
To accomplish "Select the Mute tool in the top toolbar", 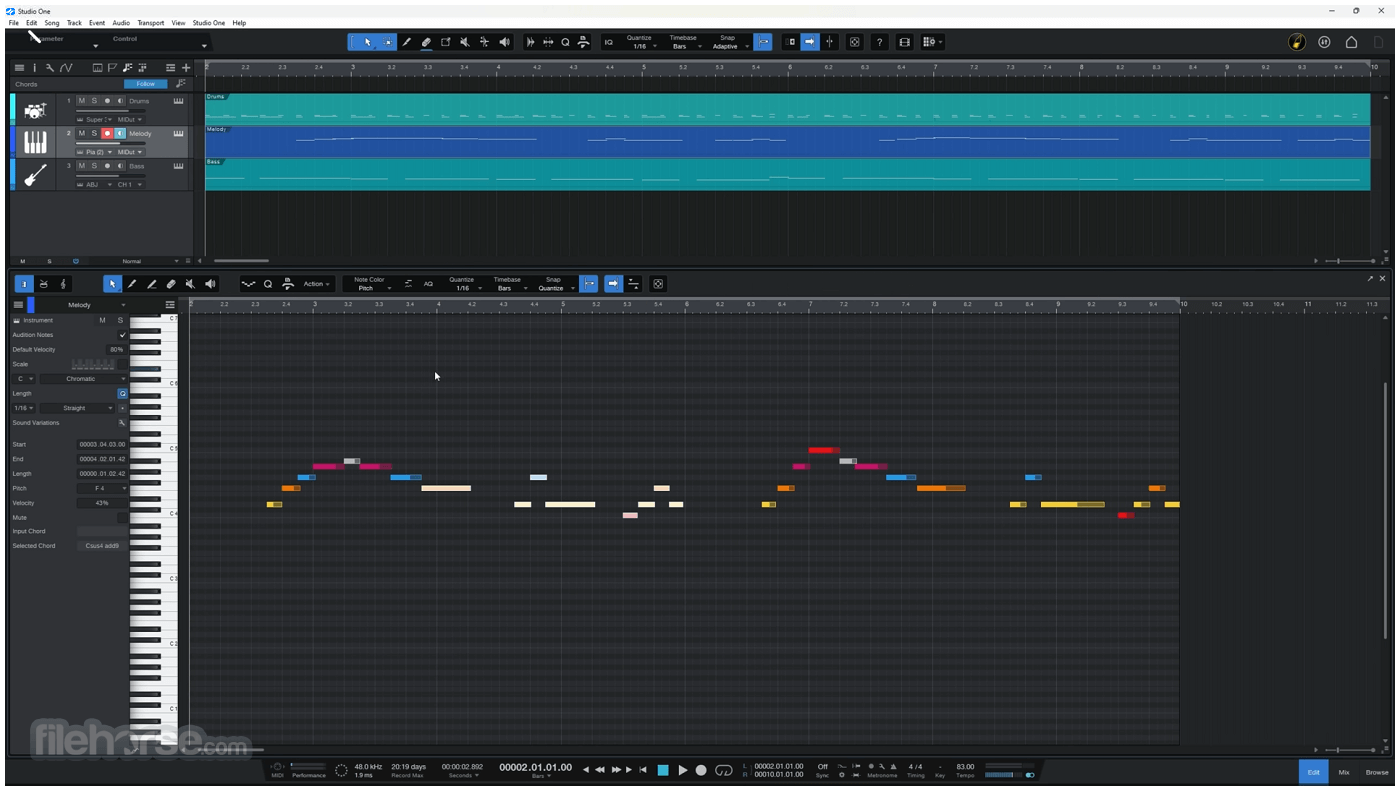I will (x=465, y=42).
